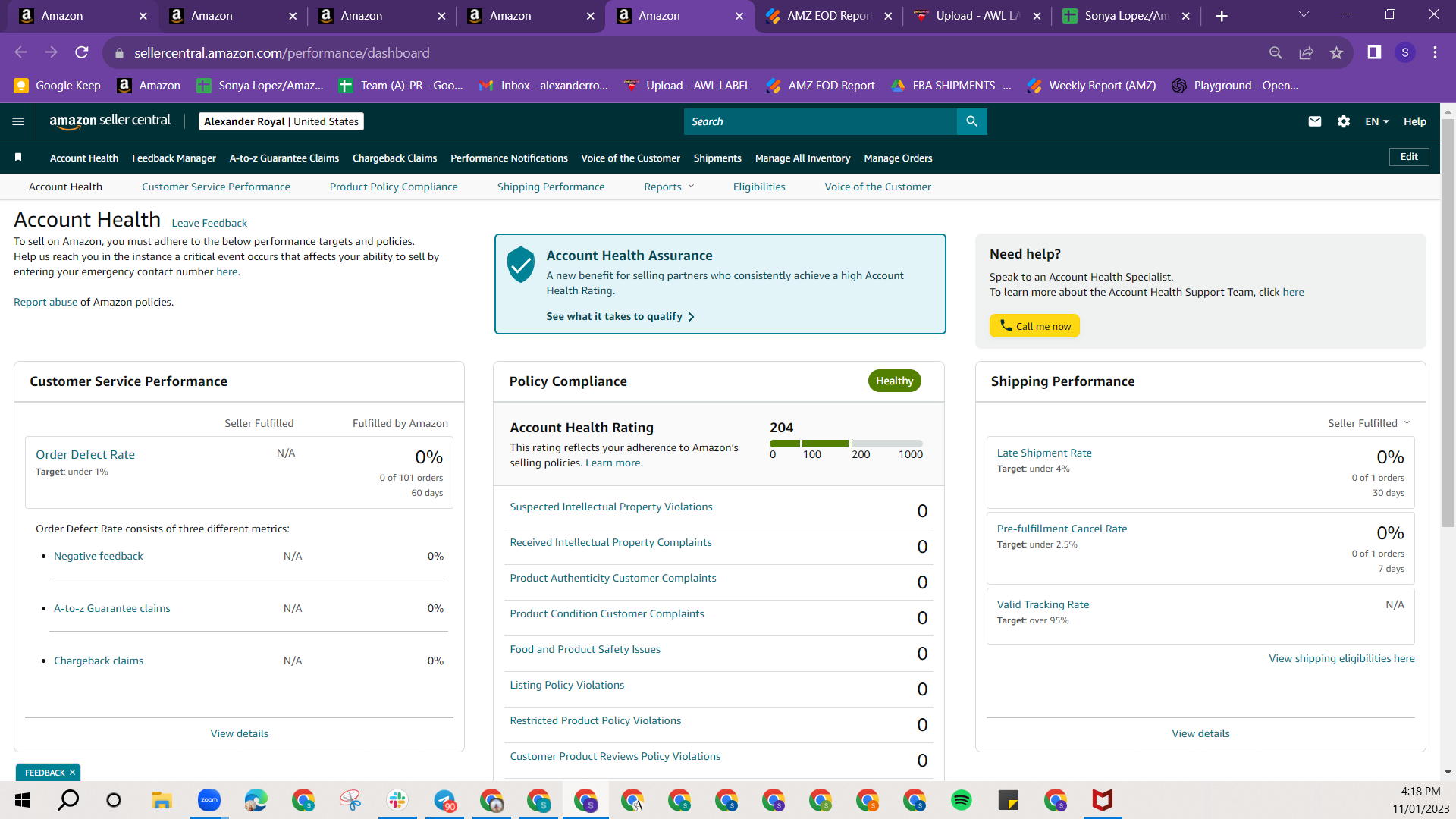Open Windows taskbar search
This screenshot has height=819, width=1456.
pos(68,800)
